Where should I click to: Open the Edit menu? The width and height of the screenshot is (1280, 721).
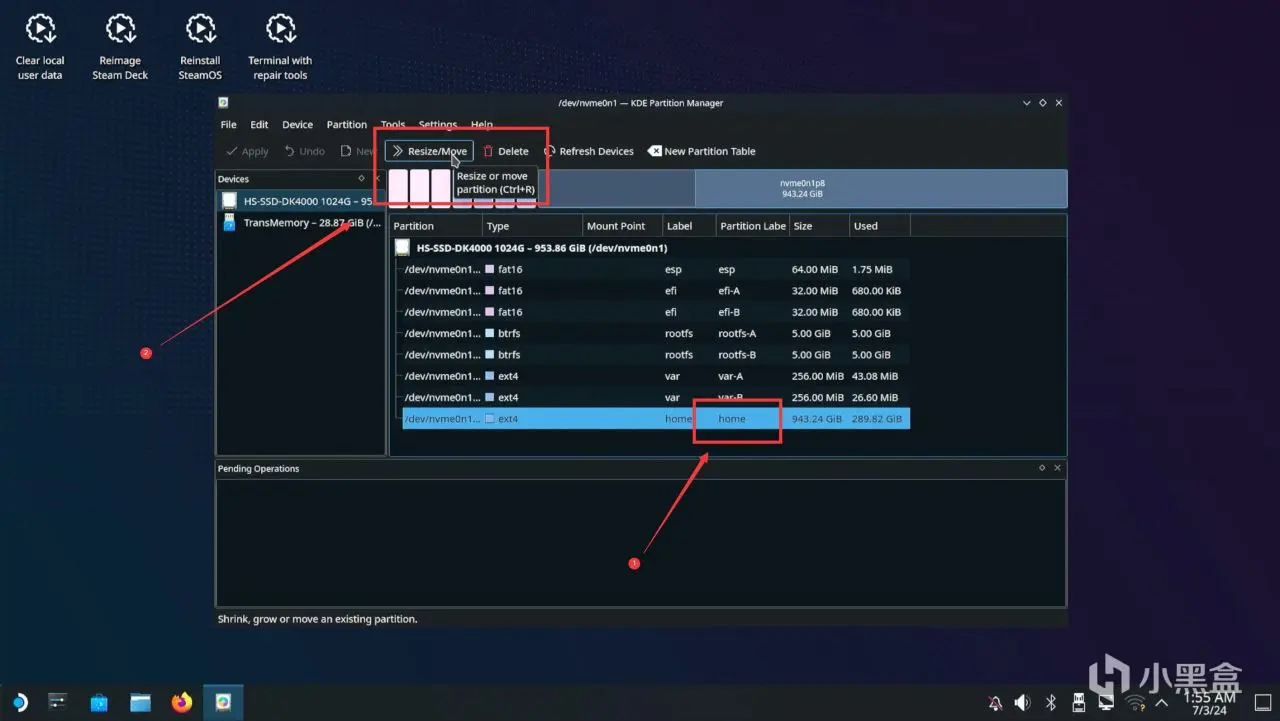pyautogui.click(x=259, y=125)
